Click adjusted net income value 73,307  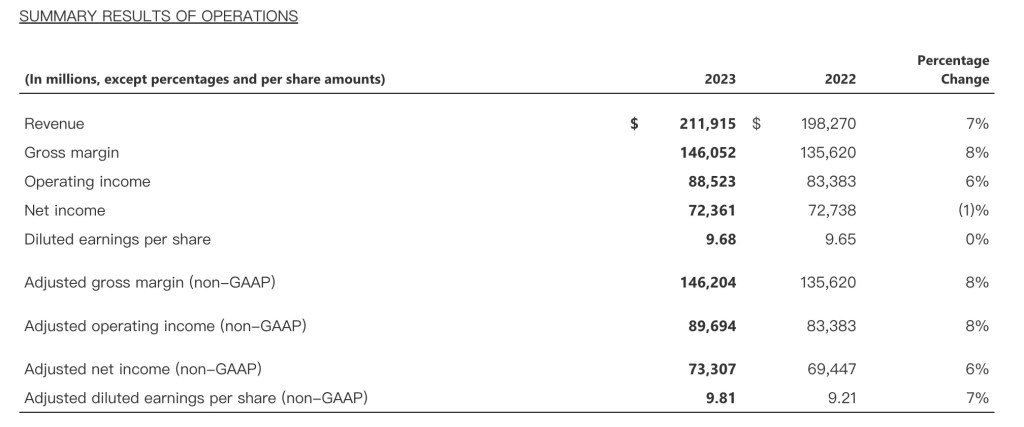pyautogui.click(x=712, y=370)
